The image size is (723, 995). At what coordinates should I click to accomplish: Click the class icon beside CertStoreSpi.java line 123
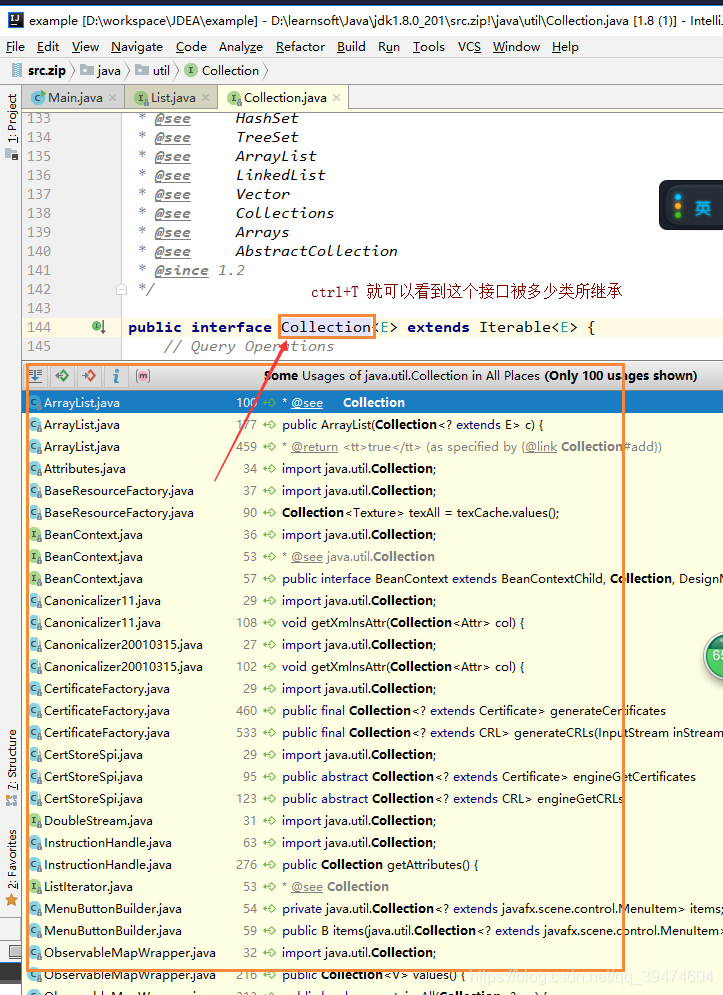tap(36, 798)
